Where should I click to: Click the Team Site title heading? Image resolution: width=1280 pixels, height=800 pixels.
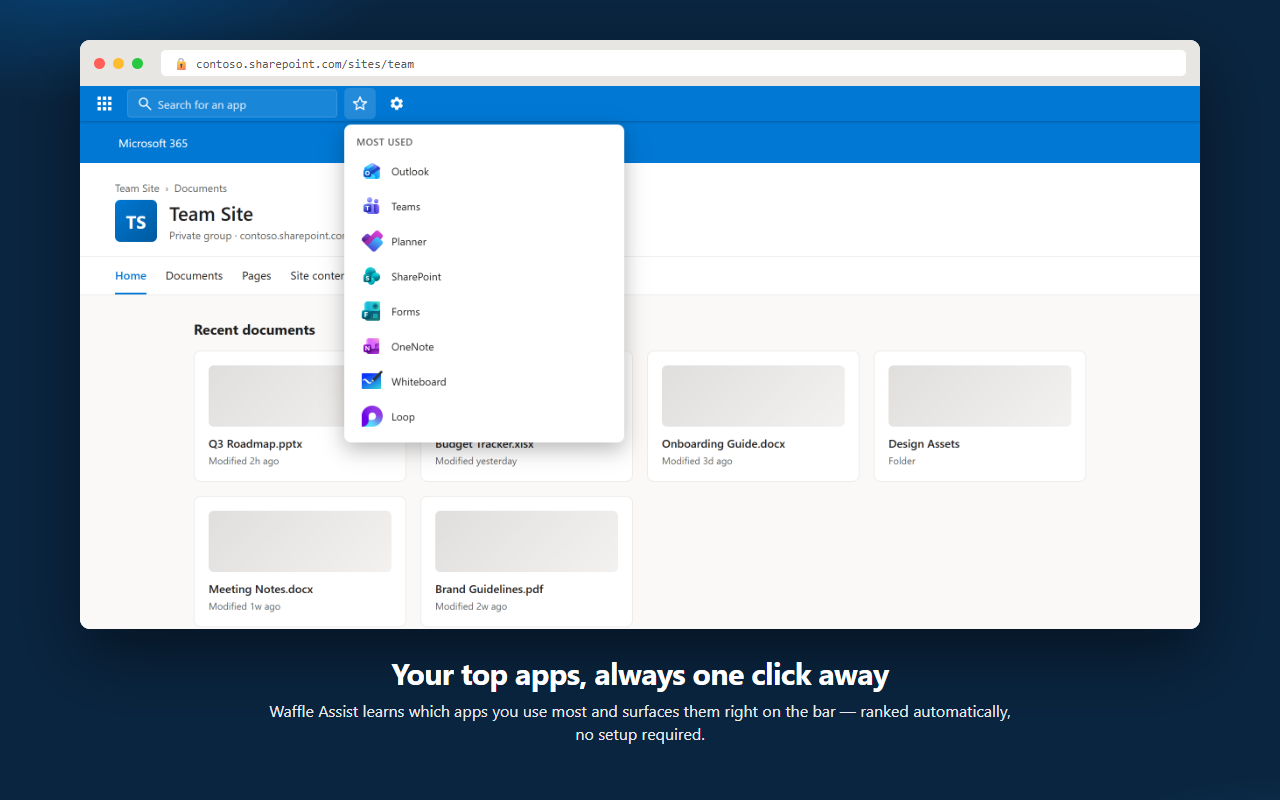tap(211, 214)
